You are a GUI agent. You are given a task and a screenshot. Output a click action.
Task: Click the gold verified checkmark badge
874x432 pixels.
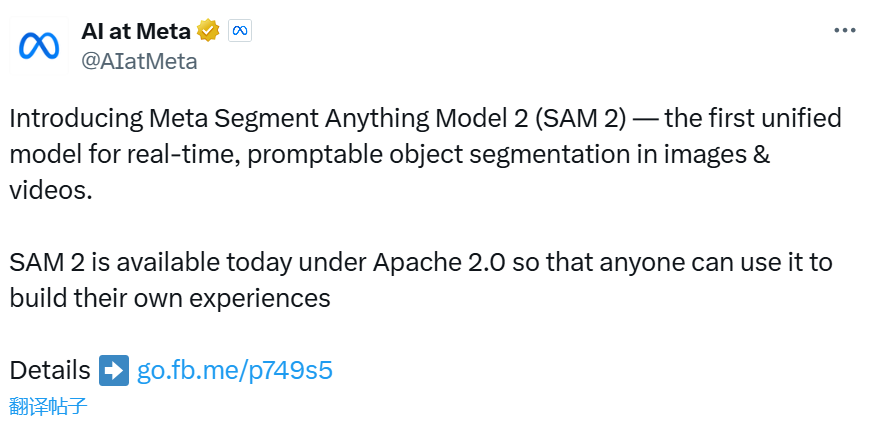pyautogui.click(x=208, y=30)
